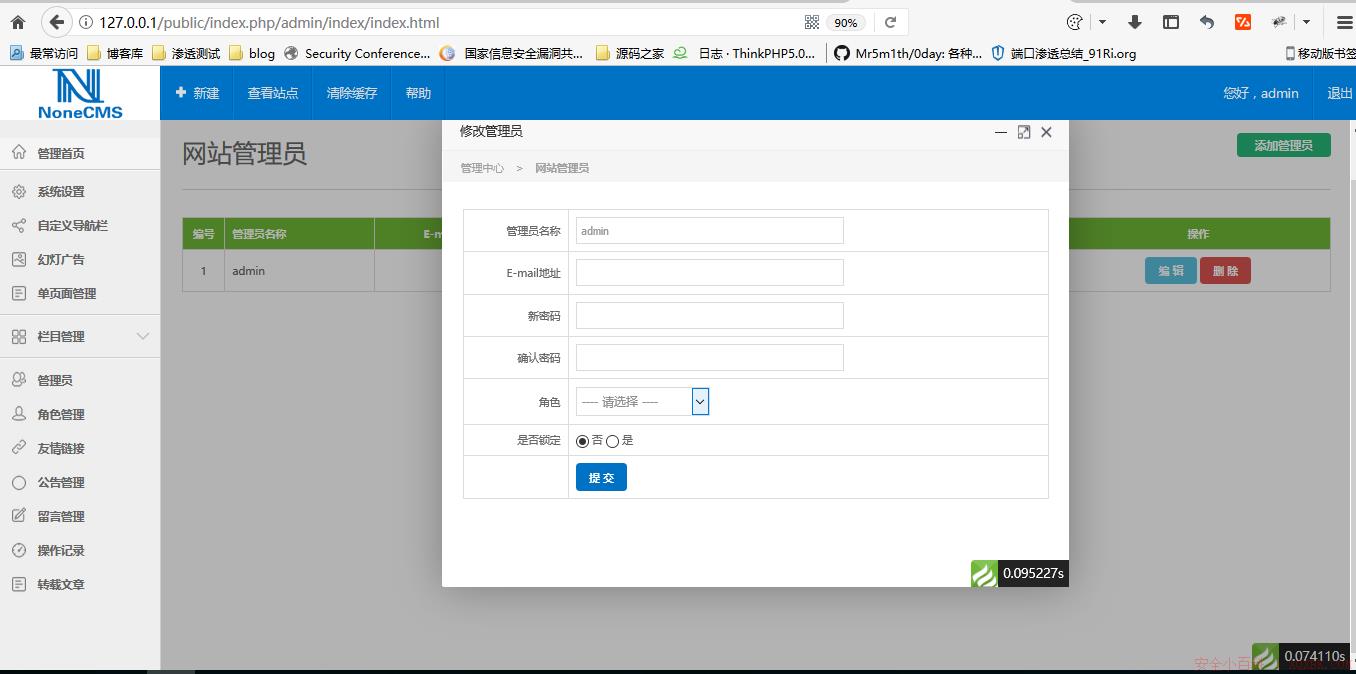Image resolution: width=1356 pixels, height=674 pixels.
Task: Click the 确认密码 input field
Action: (x=710, y=357)
